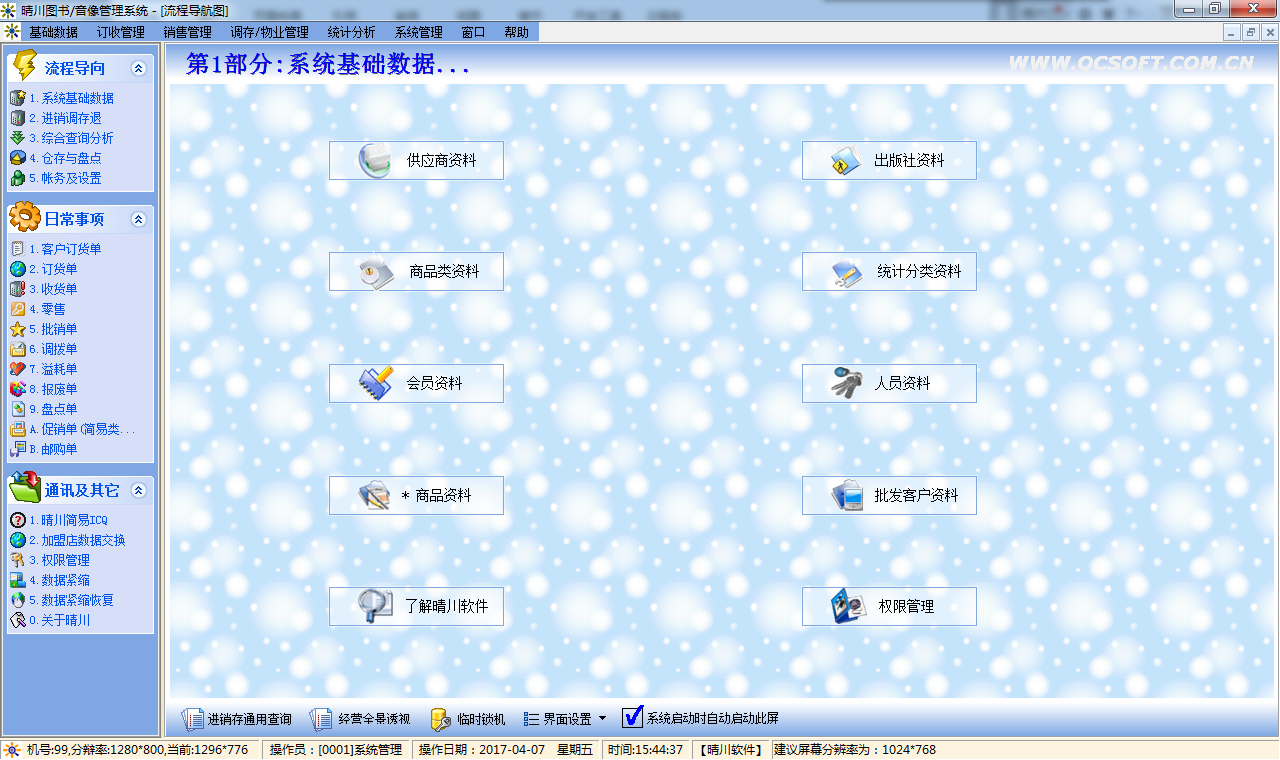
Task: Open 3. 收货单 icon
Action: click(x=17, y=289)
